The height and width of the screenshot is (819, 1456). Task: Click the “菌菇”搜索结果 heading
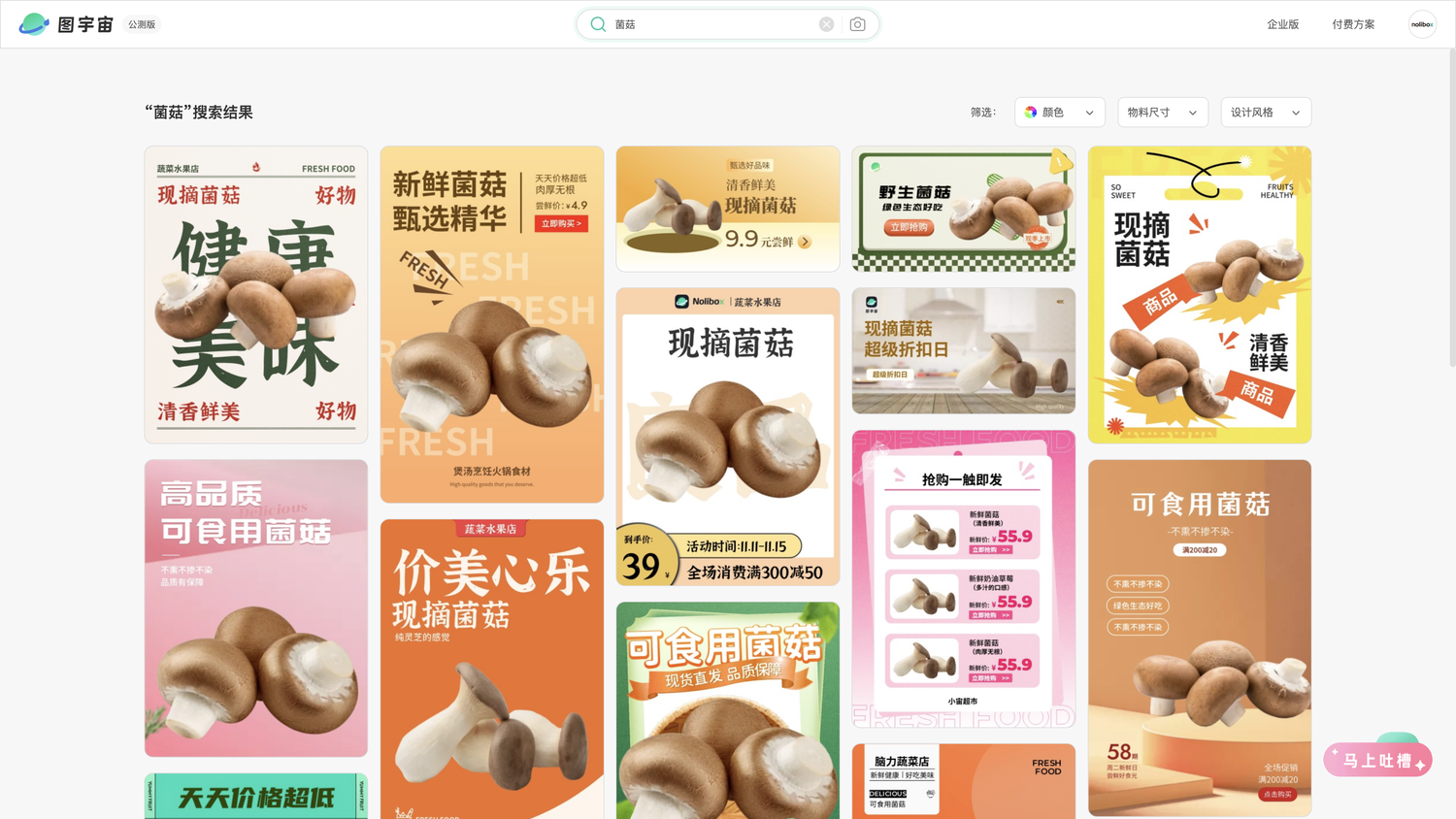199,113
